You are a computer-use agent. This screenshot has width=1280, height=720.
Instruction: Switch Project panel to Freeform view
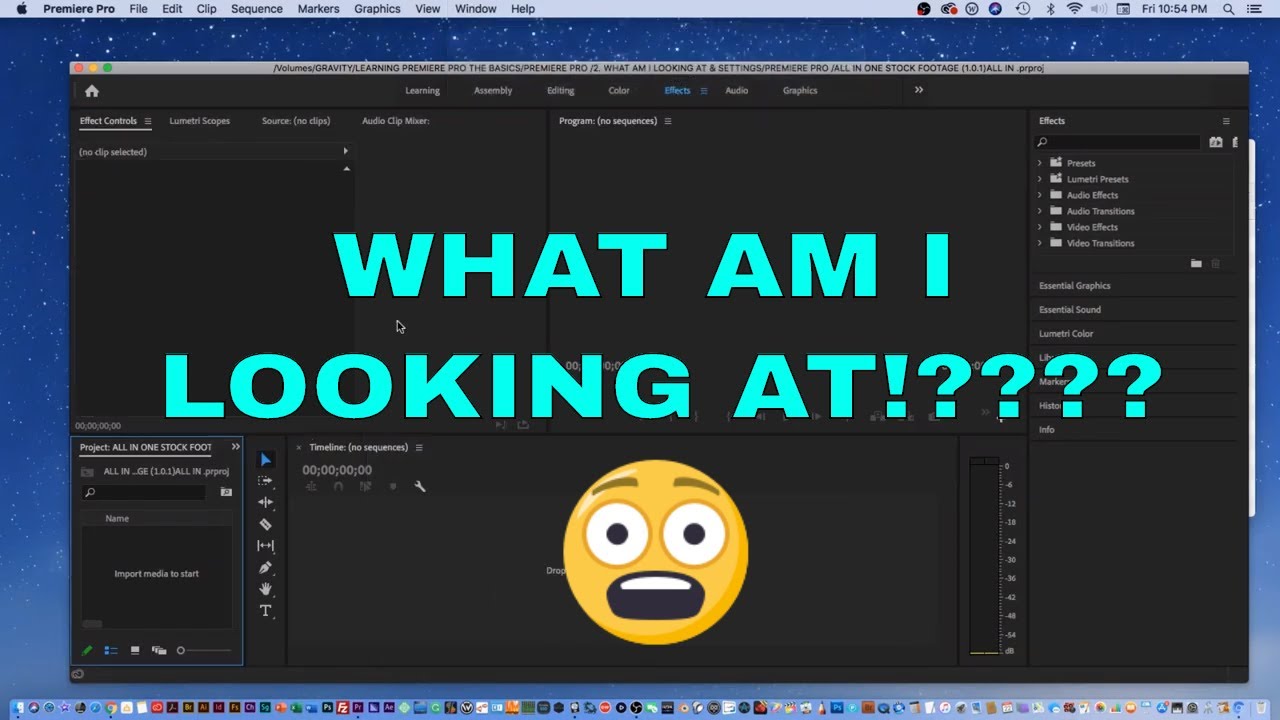(159, 650)
